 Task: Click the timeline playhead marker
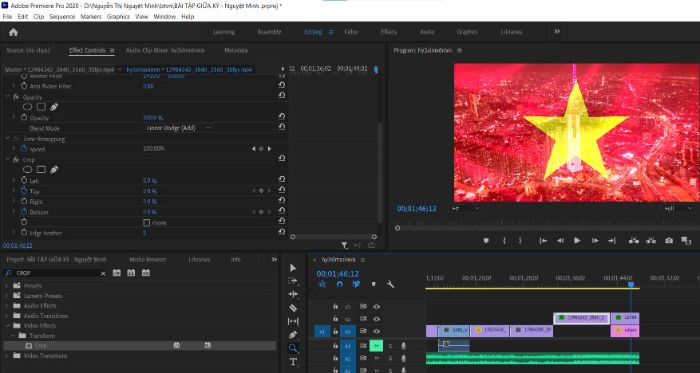point(631,284)
